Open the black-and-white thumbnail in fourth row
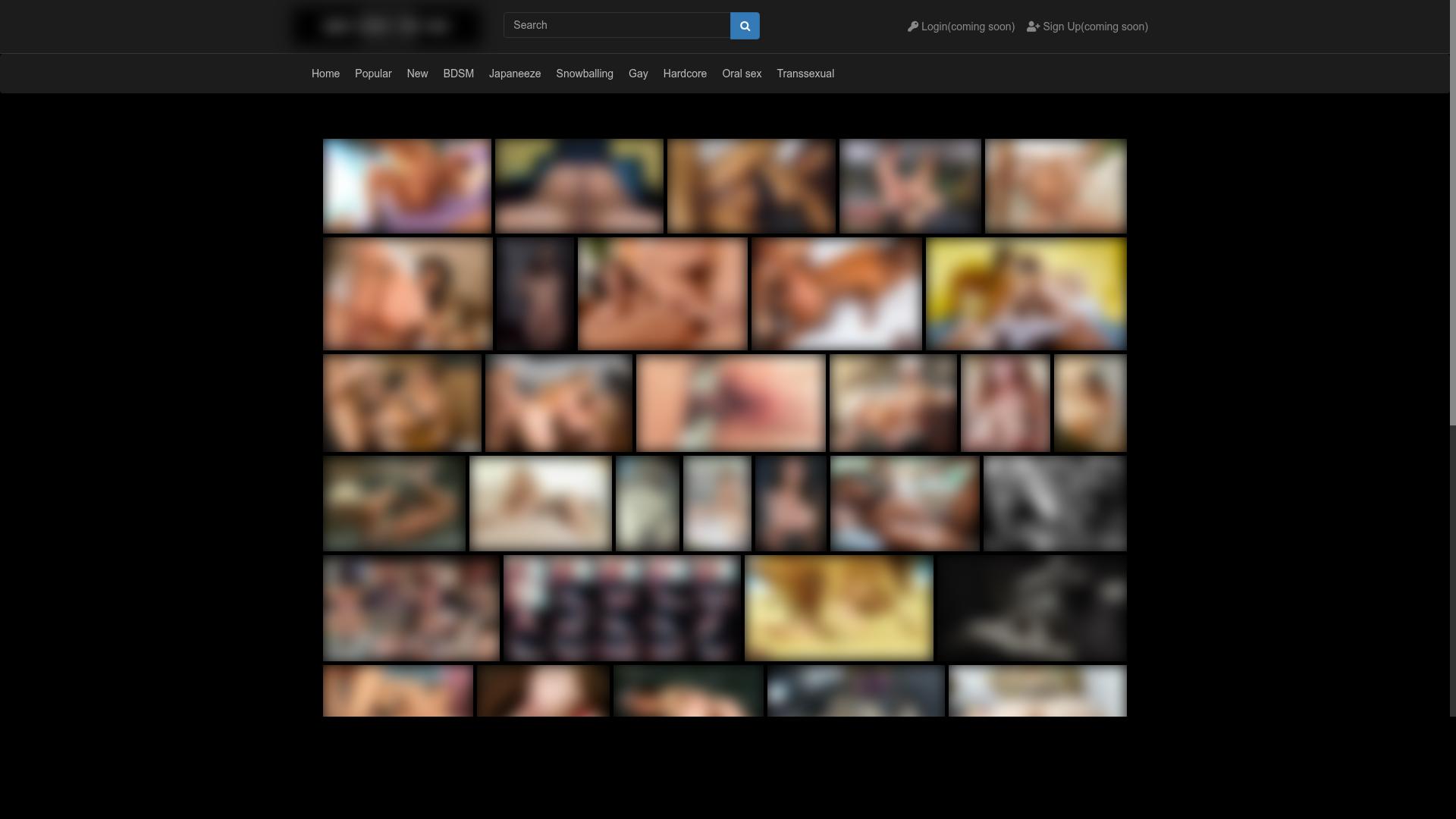 pos(1054,504)
